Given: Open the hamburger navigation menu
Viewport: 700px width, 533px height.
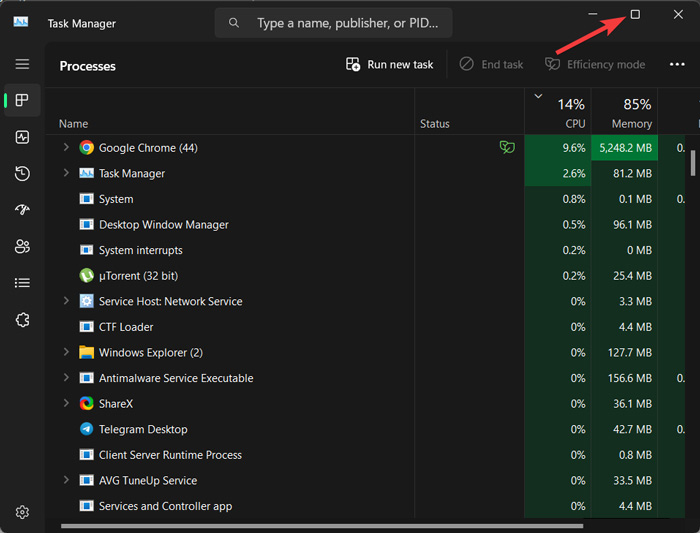Looking at the screenshot, I should pyautogui.click(x=22, y=64).
